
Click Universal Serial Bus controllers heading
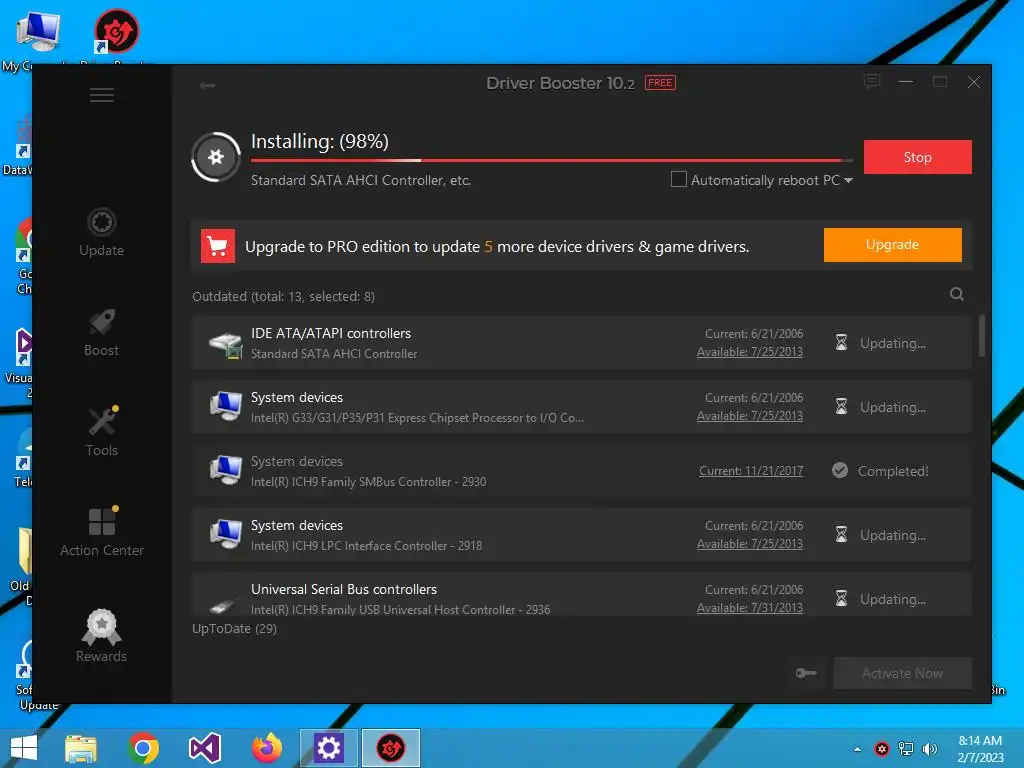click(344, 589)
